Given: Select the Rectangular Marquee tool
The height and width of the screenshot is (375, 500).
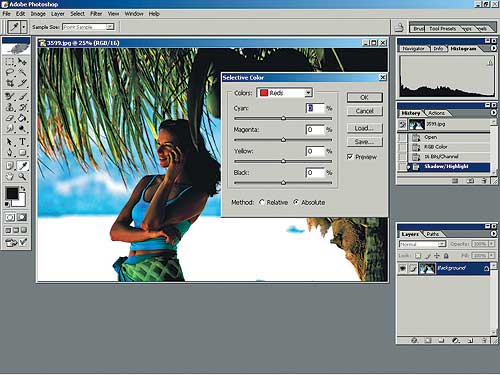Looking at the screenshot, I should [10, 62].
